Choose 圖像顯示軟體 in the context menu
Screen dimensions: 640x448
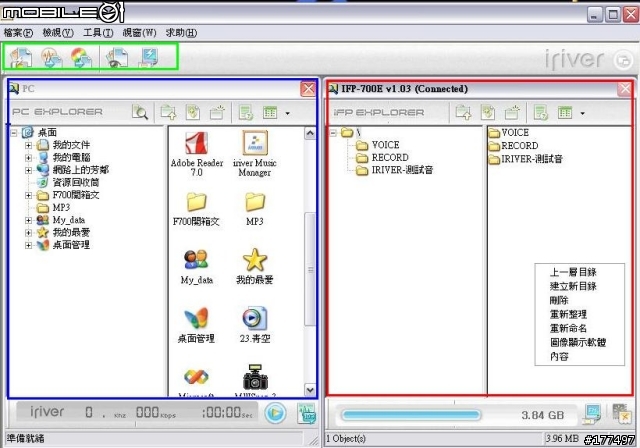pos(578,342)
